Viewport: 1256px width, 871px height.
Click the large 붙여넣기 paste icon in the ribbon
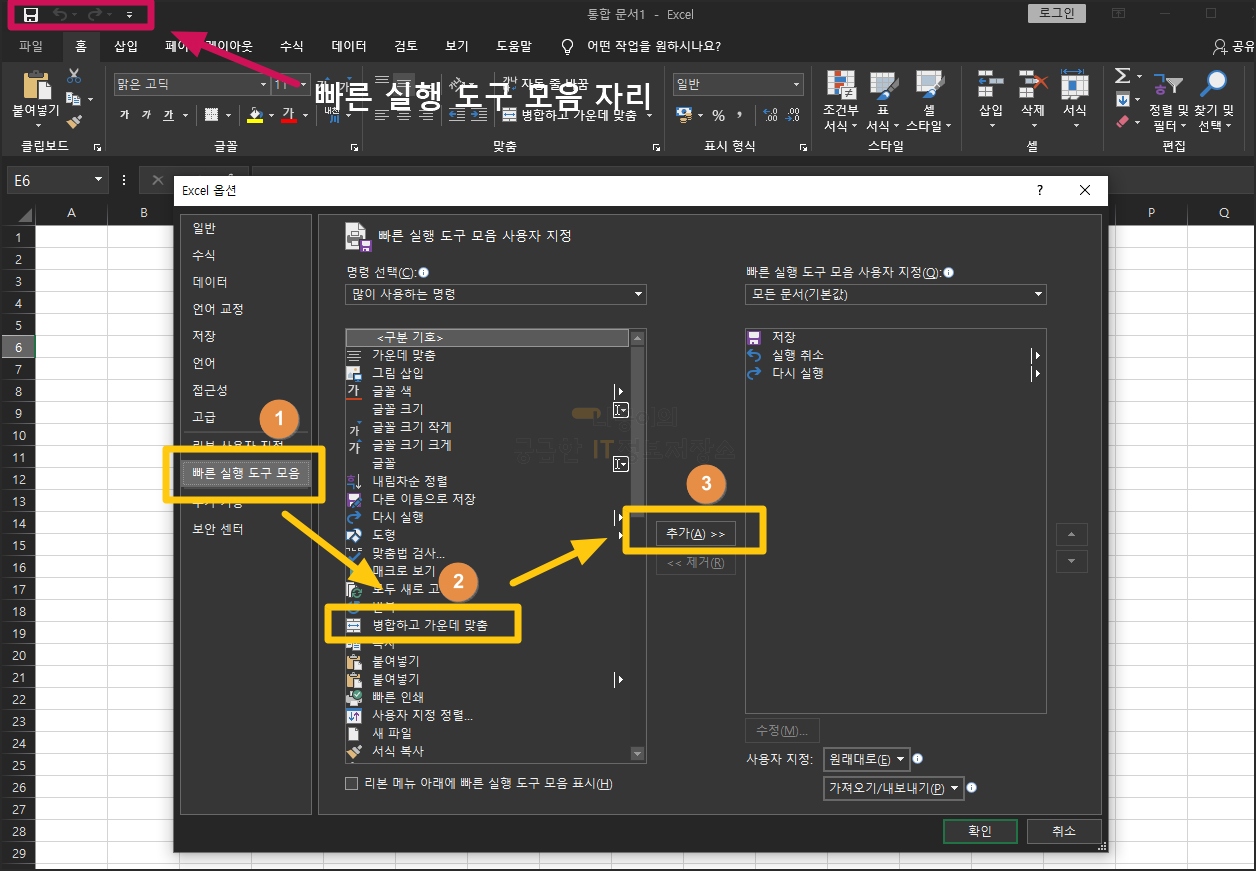36,85
